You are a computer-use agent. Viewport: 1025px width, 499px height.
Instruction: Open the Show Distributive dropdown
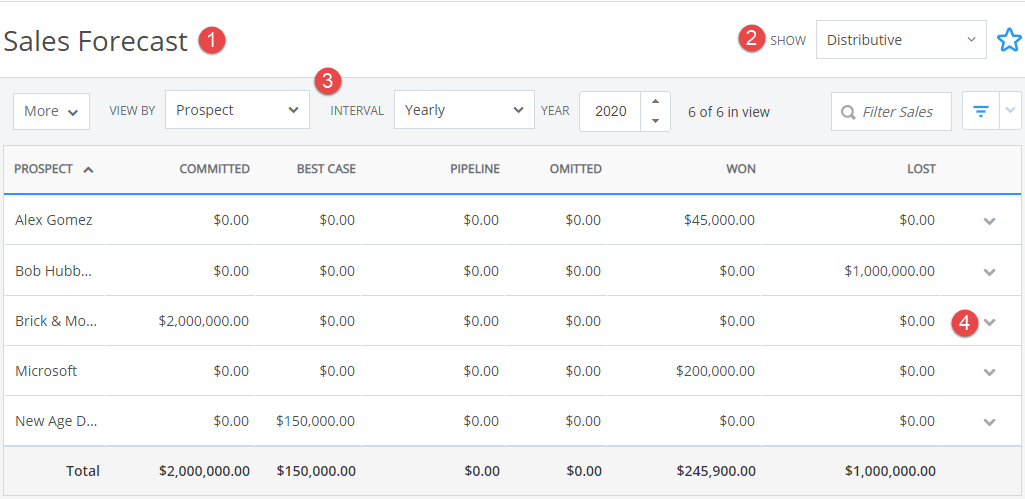pos(901,40)
